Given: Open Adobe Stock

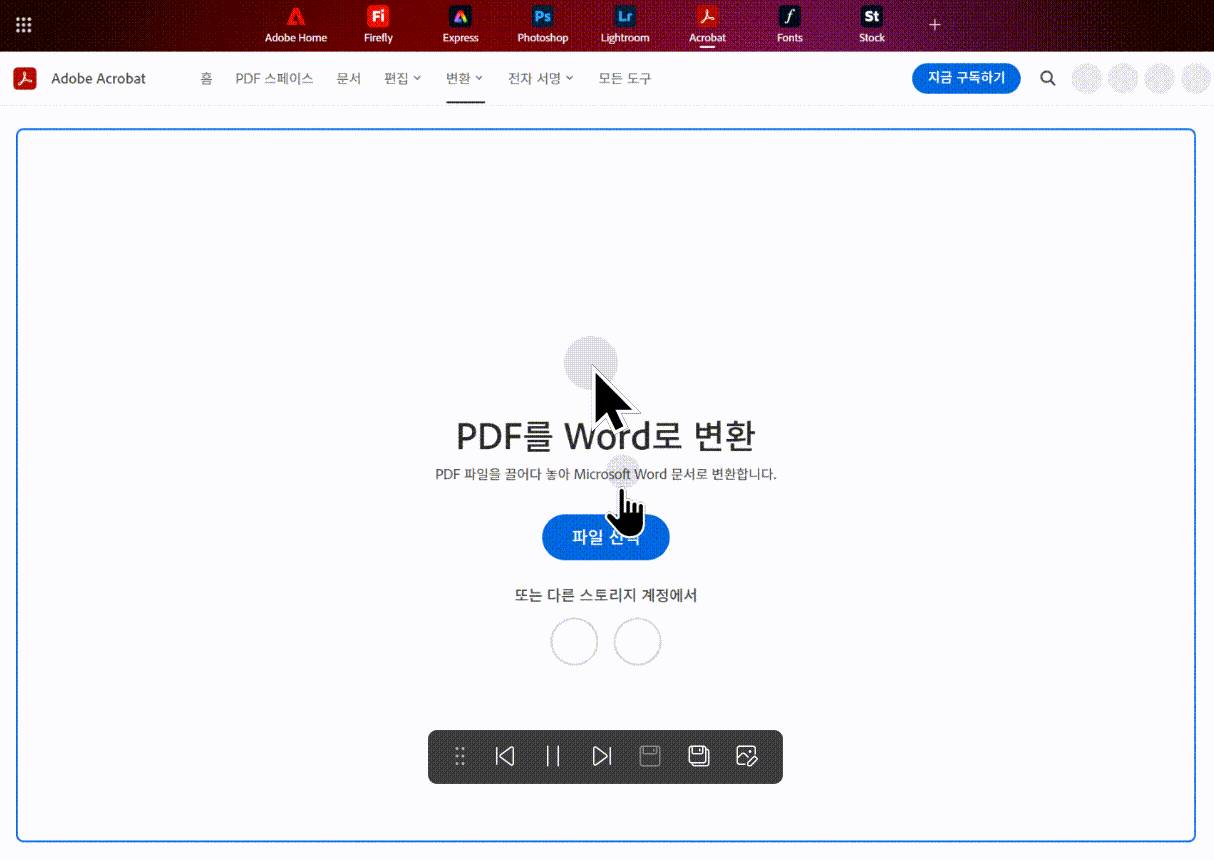Looking at the screenshot, I should click(872, 26).
